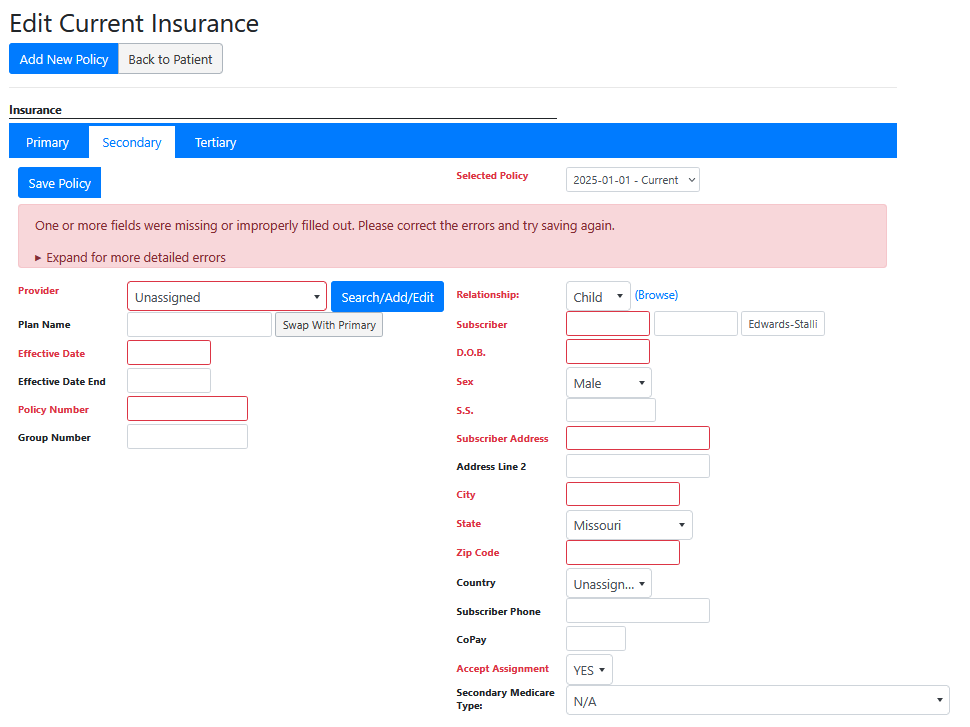Screen dimensions: 970x727
Task: Click the Browse link next to Relationship
Action: tap(656, 295)
